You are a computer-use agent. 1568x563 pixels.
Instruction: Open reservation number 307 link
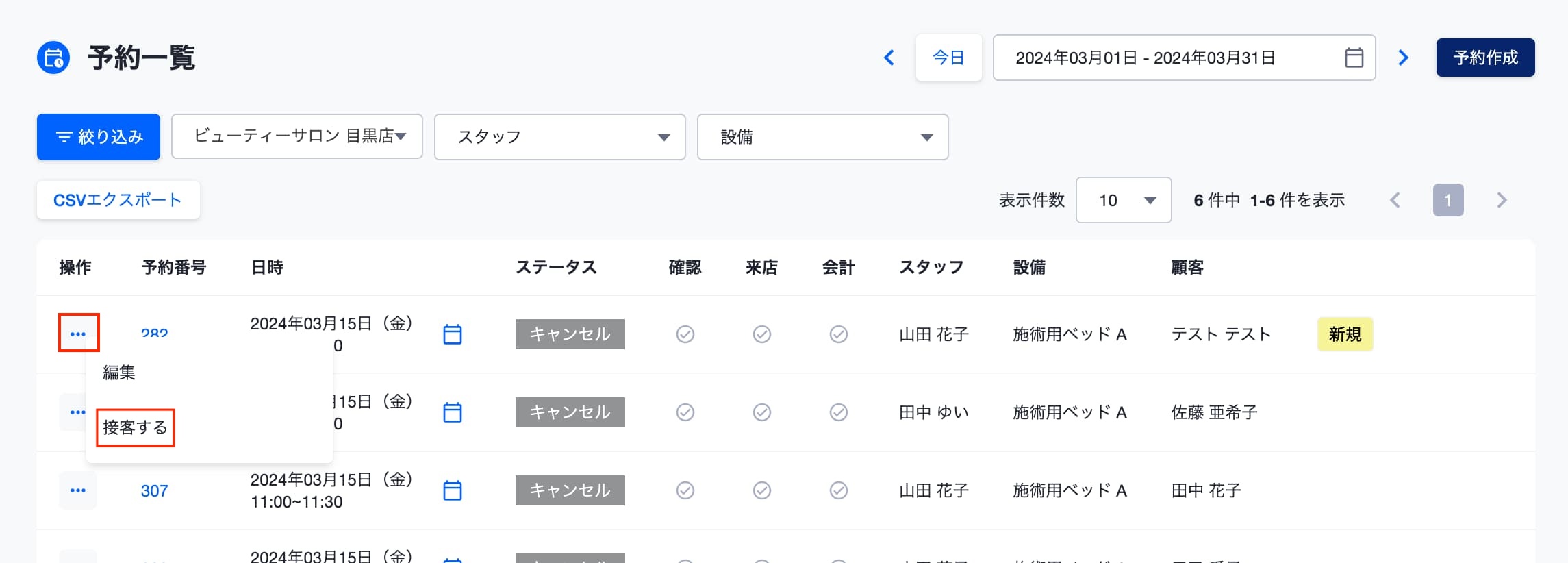click(x=155, y=490)
